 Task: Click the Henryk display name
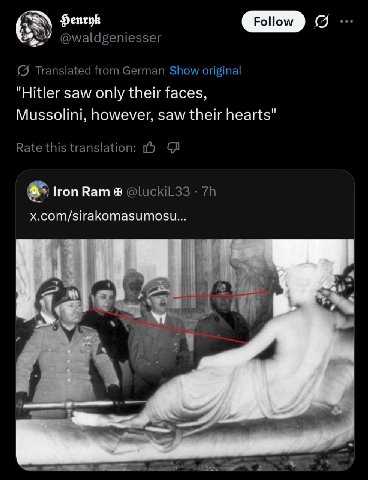coord(80,21)
